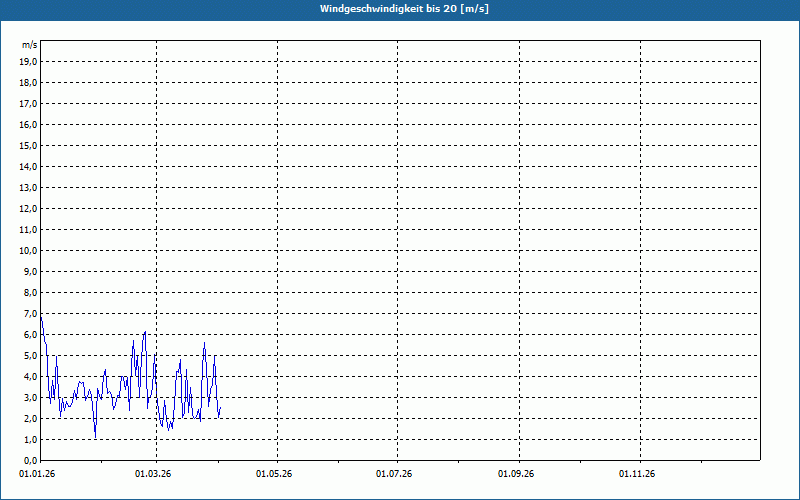Select the 17,0 y-axis label

tap(29, 104)
